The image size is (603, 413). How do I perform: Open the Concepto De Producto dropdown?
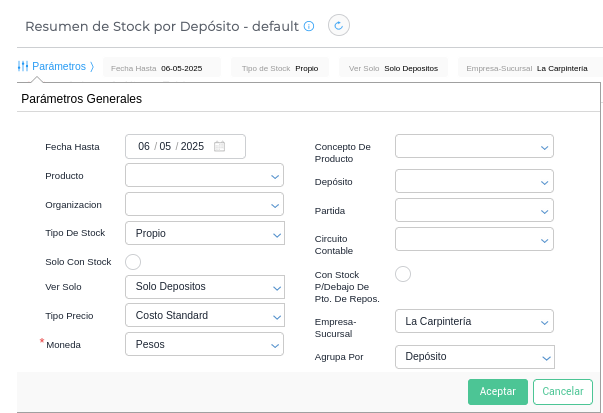click(474, 146)
